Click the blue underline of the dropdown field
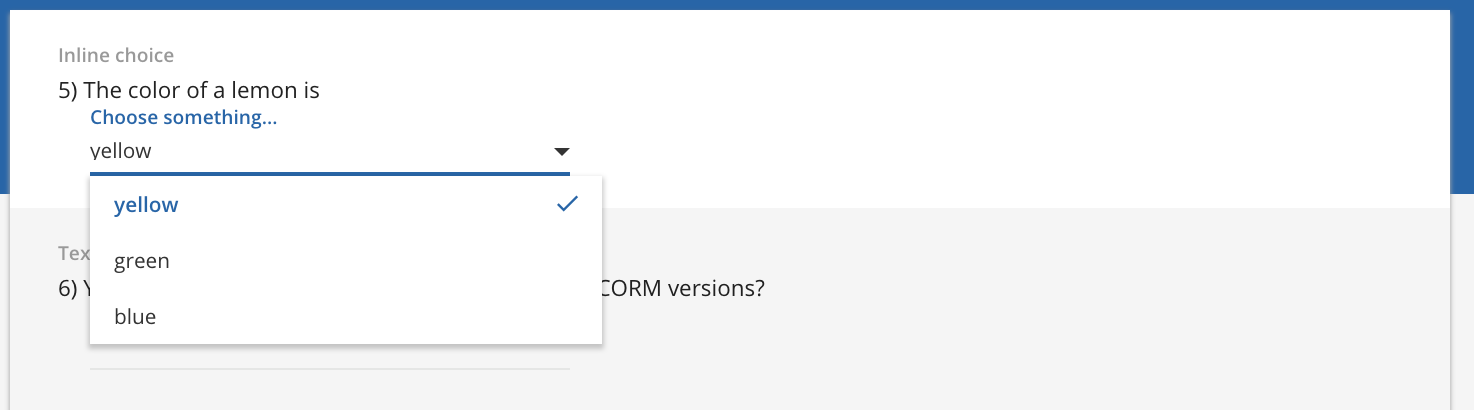 (330, 173)
